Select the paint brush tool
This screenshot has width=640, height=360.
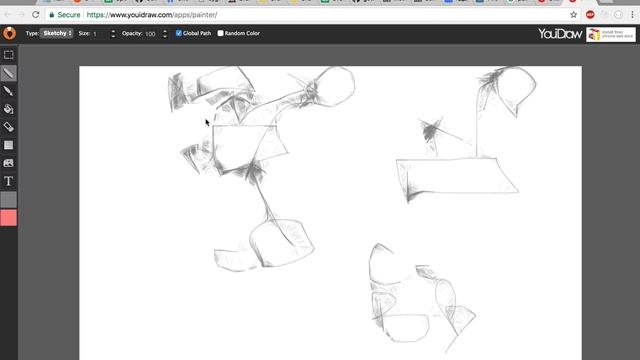click(9, 91)
